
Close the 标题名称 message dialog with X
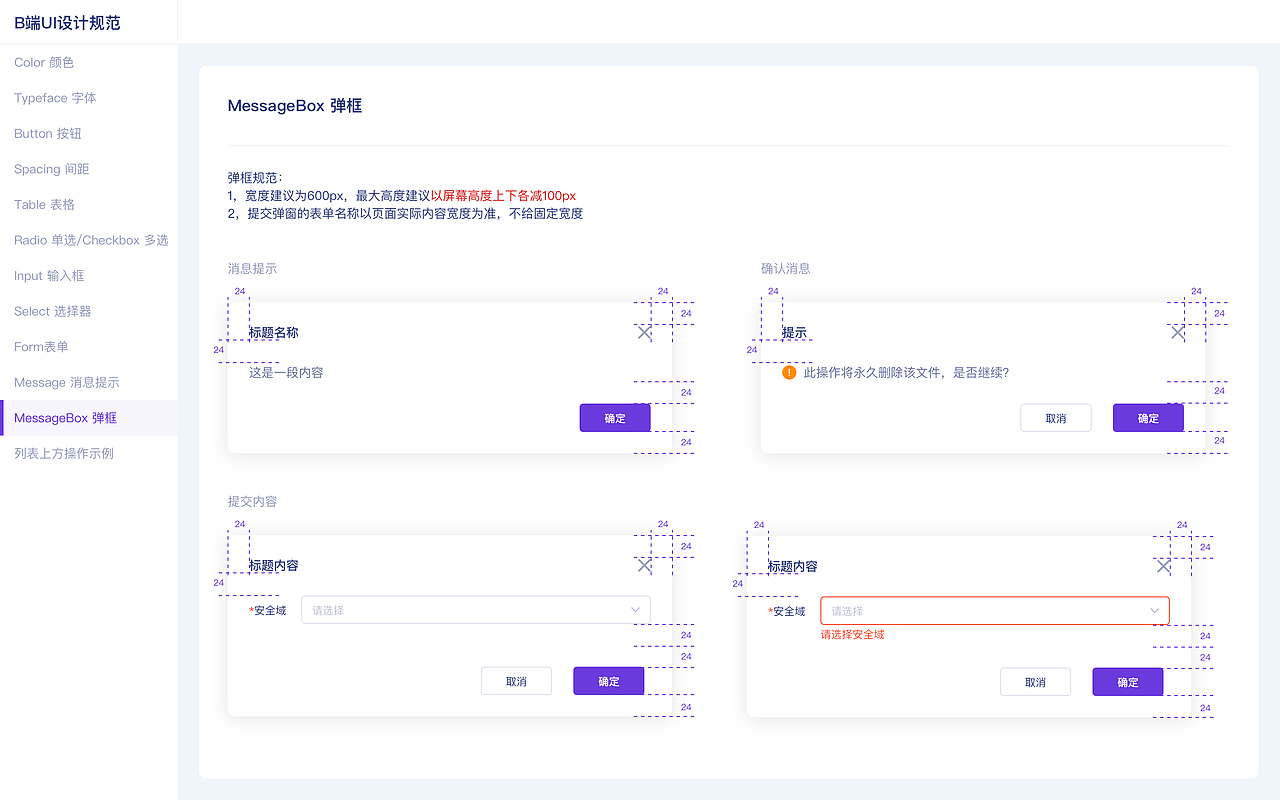point(644,332)
